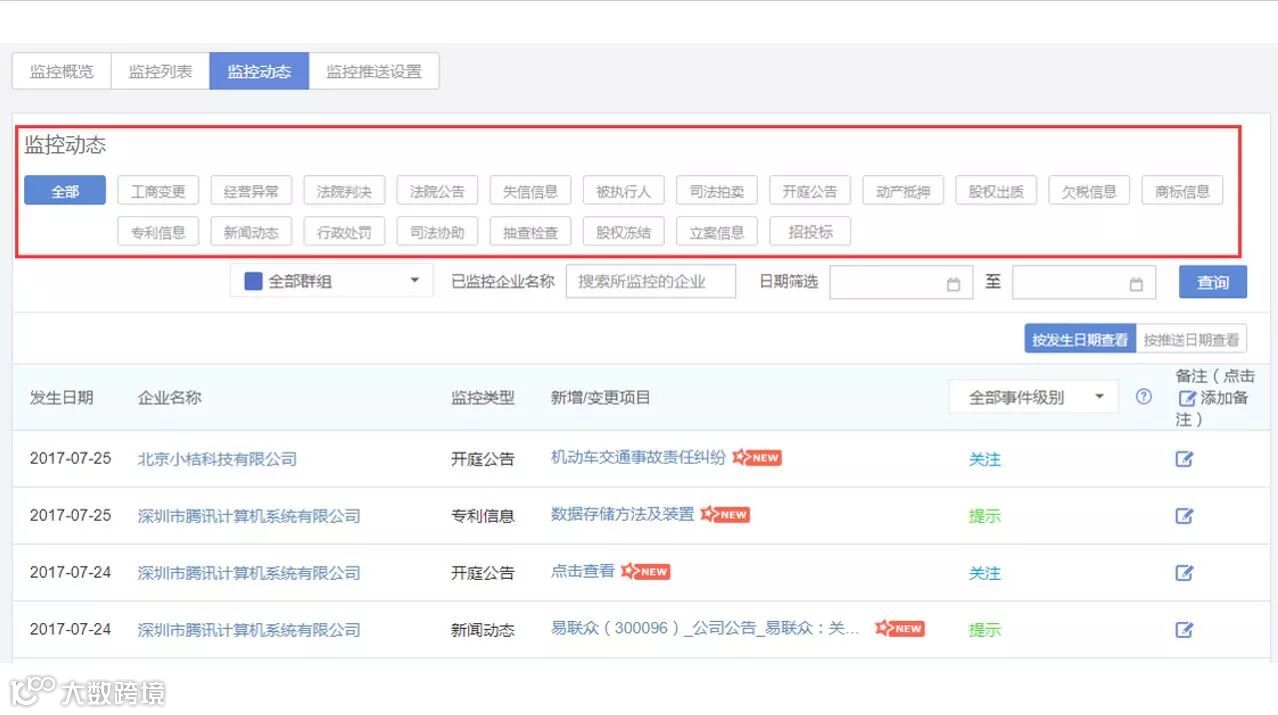The width and height of the screenshot is (1278, 715).
Task: Filter by 法院公告
Action: click(x=437, y=191)
